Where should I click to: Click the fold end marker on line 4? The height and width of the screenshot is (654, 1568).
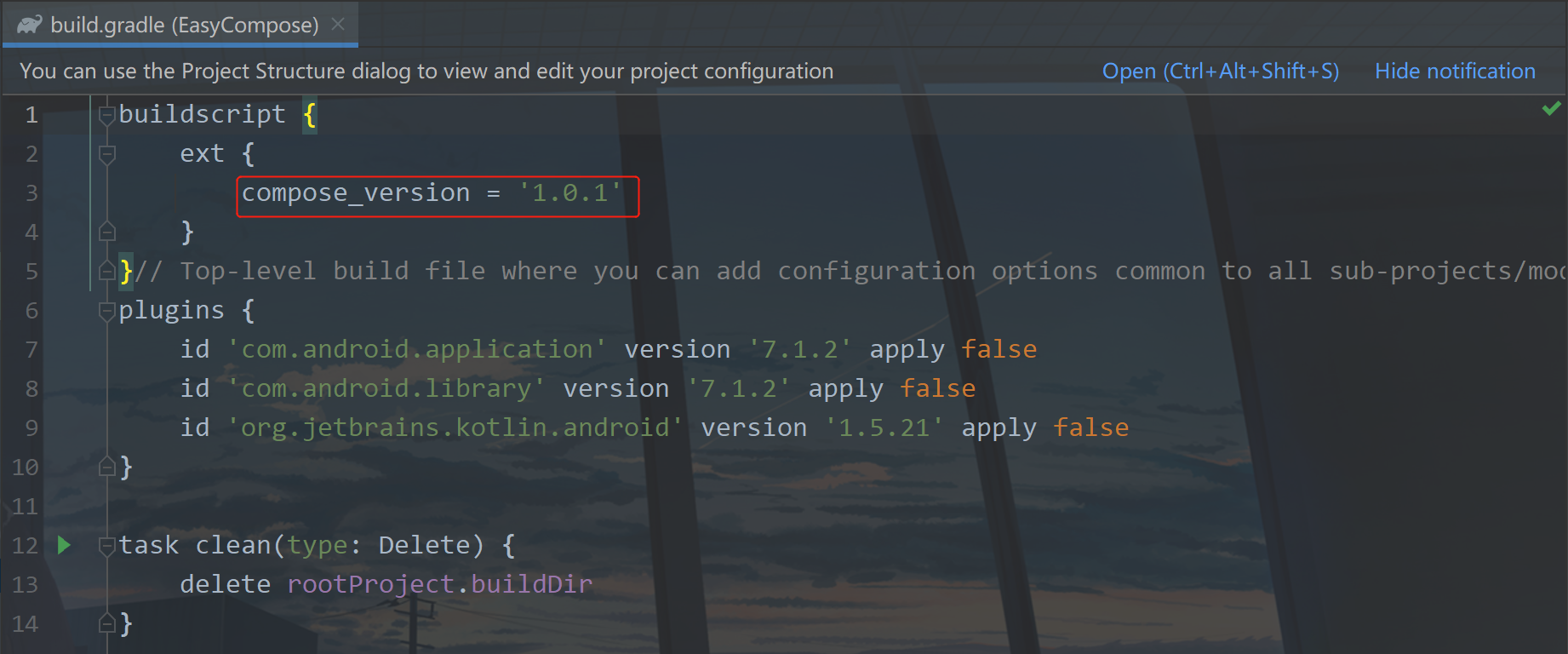pos(107,231)
